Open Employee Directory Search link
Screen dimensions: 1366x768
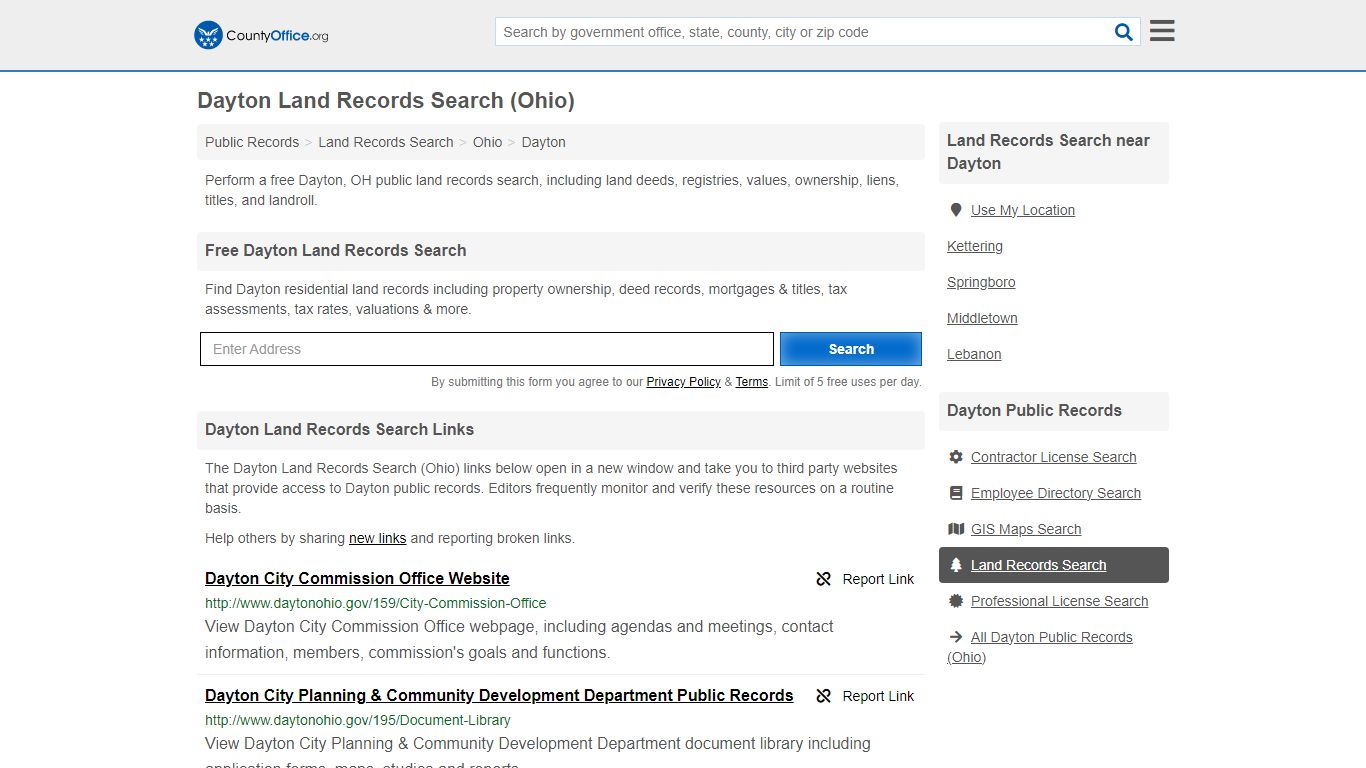pos(1056,493)
